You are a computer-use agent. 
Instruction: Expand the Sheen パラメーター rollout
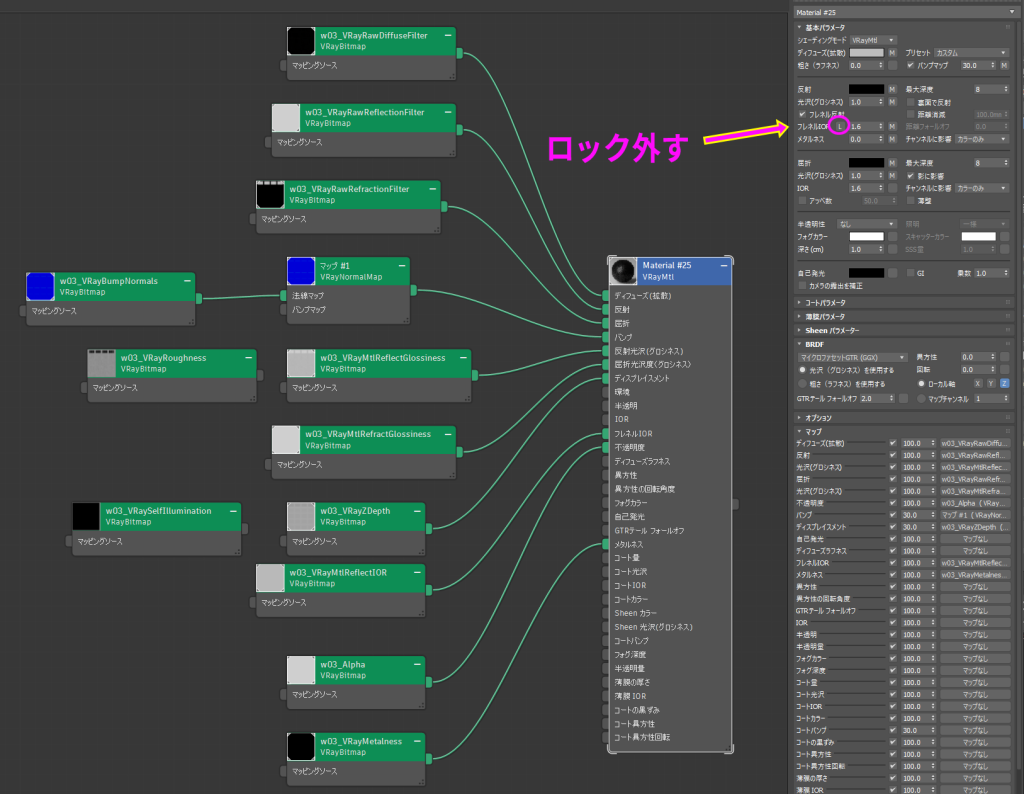tap(832, 330)
